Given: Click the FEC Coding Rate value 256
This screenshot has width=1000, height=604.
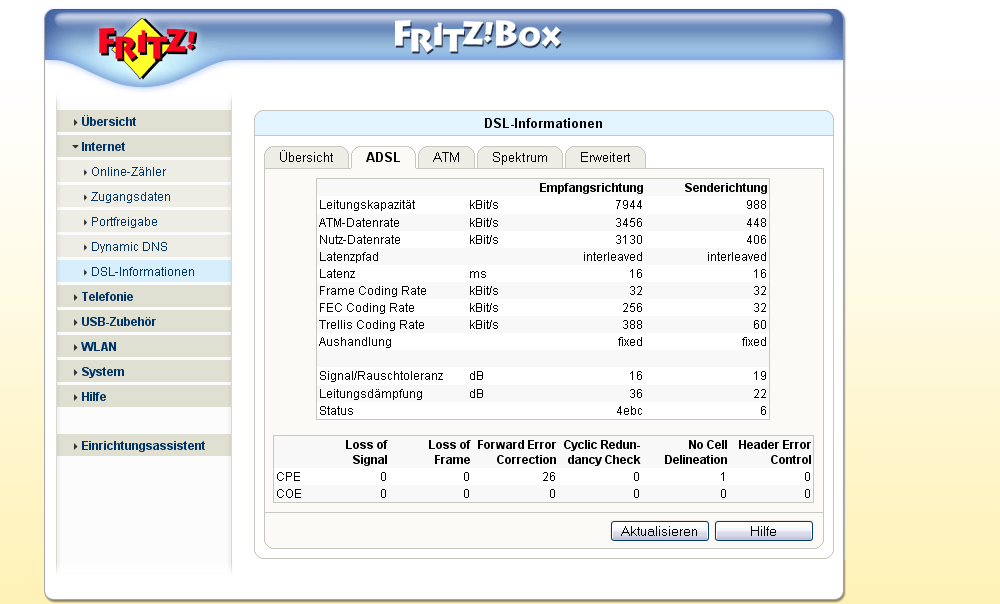Looking at the screenshot, I should click(633, 307).
